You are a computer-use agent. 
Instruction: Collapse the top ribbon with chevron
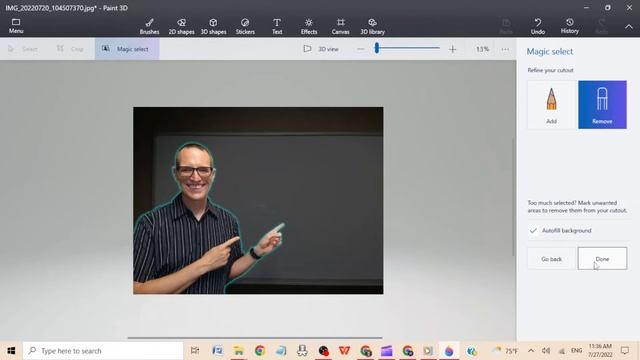629,27
